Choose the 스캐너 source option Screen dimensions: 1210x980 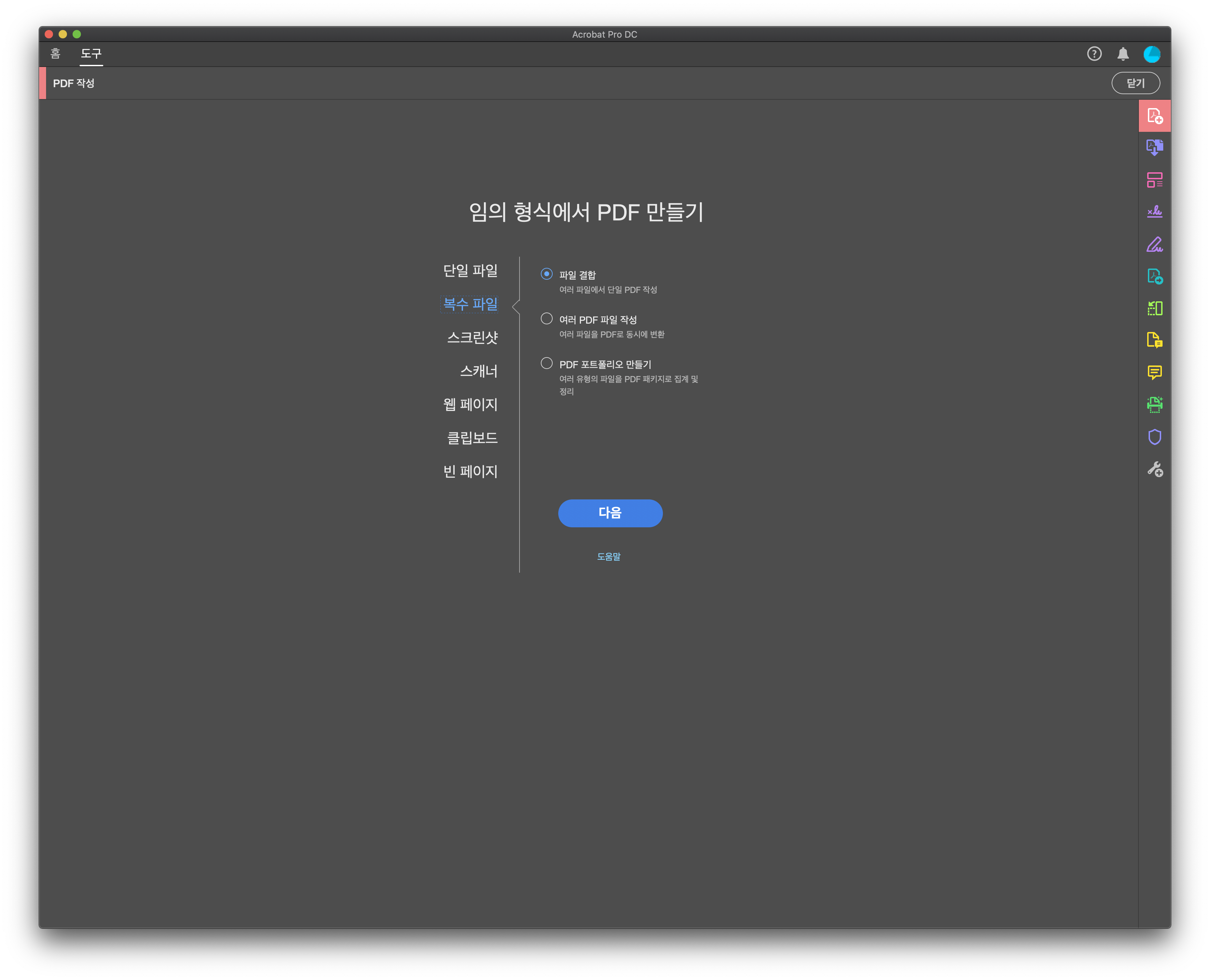[x=478, y=371]
